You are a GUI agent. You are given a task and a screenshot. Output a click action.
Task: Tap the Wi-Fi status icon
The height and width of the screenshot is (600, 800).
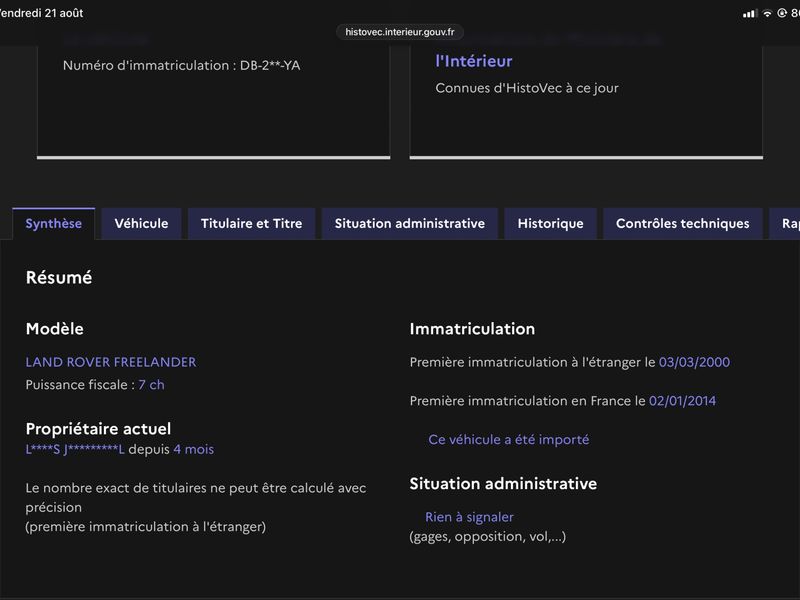[x=767, y=14]
